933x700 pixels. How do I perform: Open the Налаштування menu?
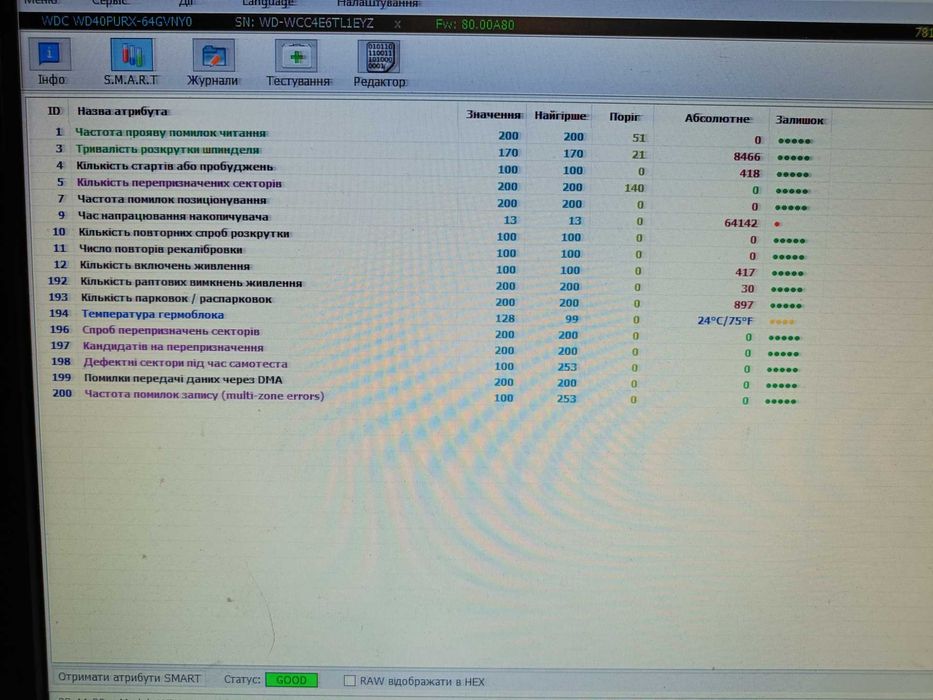[x=377, y=4]
